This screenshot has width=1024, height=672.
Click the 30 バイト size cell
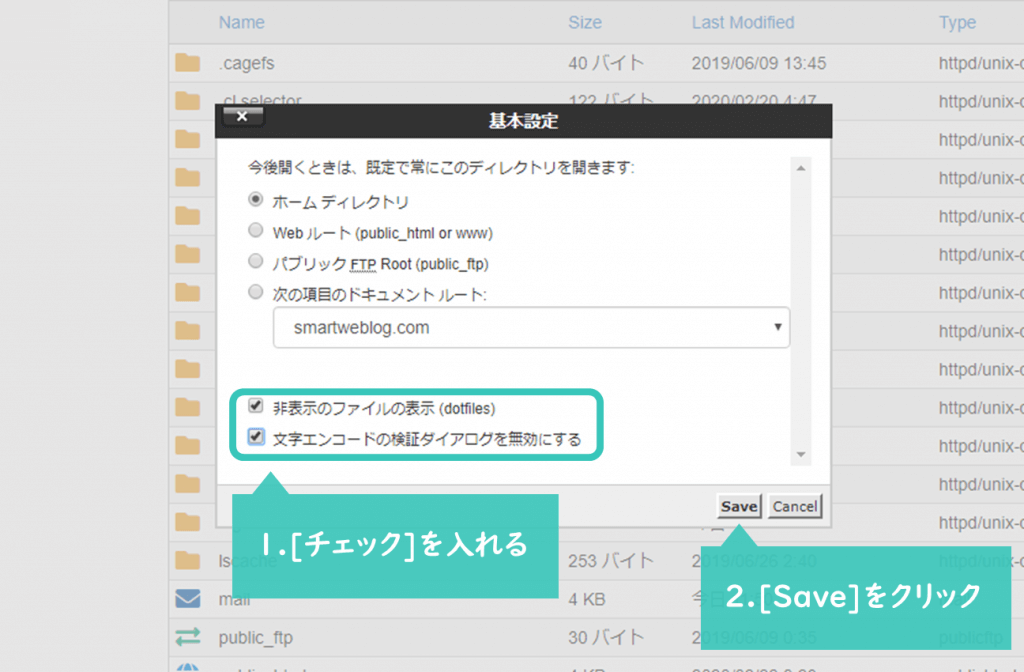pyautogui.click(x=605, y=637)
